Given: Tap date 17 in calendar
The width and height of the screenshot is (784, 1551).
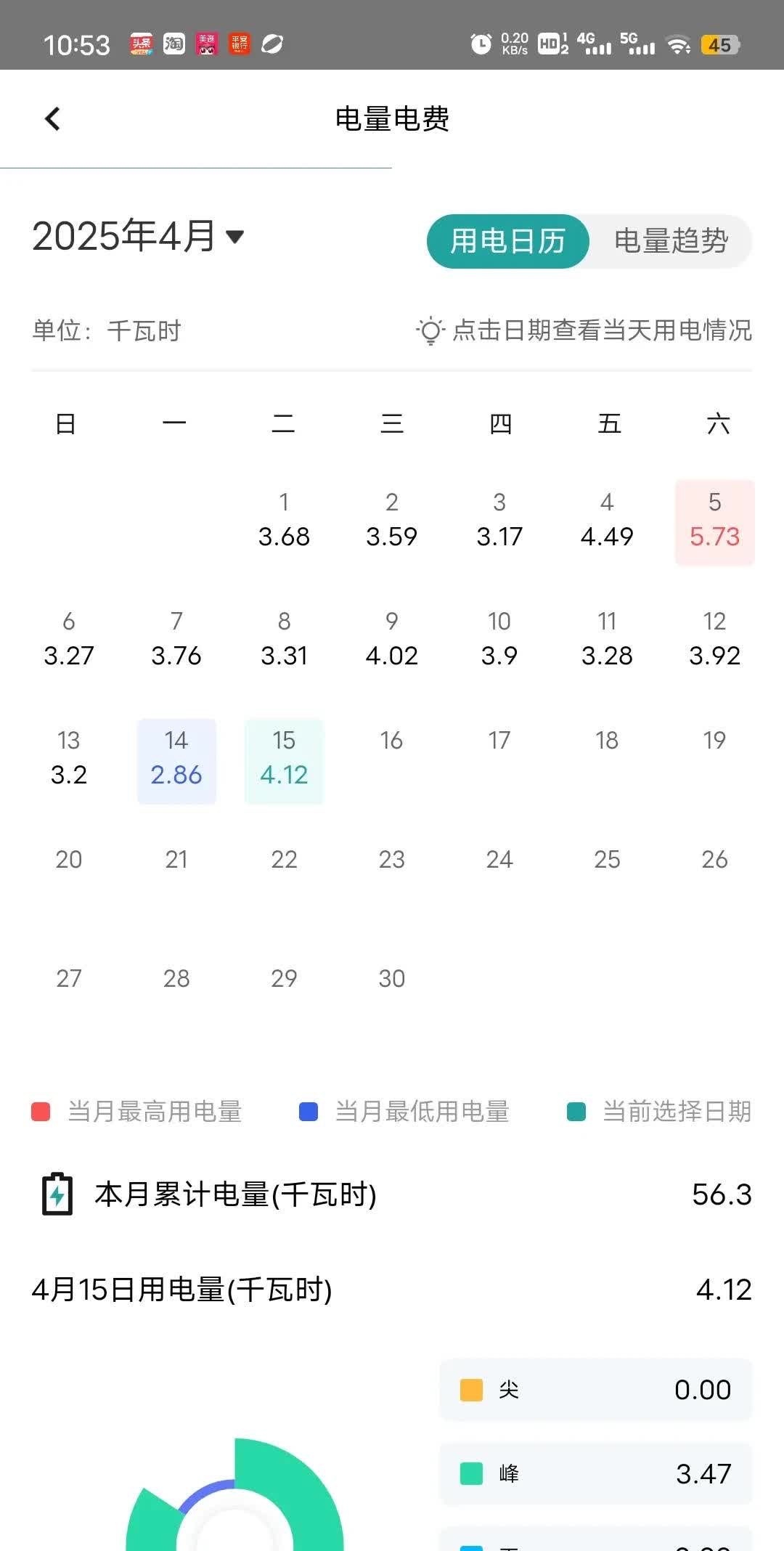Looking at the screenshot, I should pyautogui.click(x=499, y=741).
